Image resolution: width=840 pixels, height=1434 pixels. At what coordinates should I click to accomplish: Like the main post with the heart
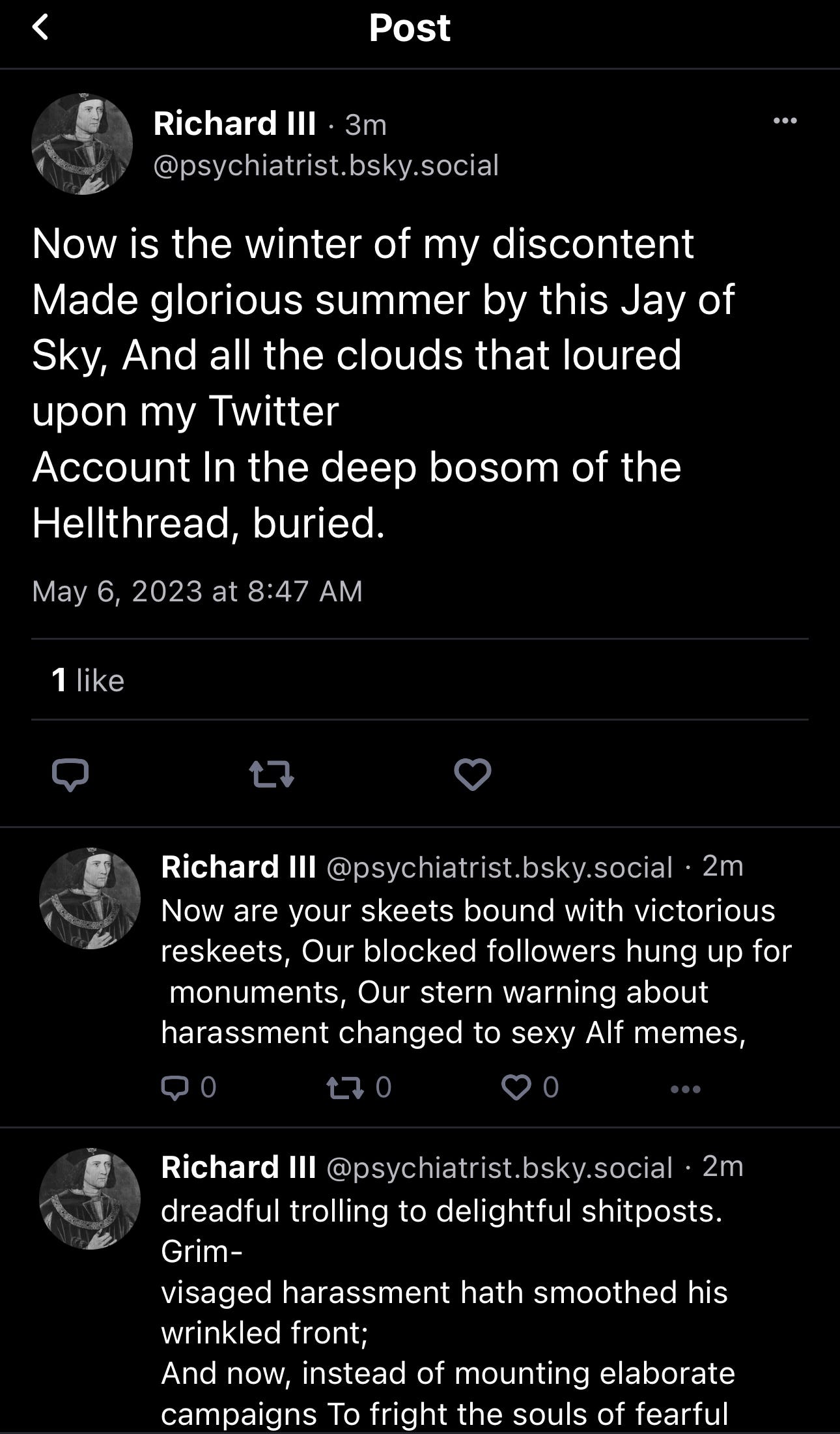(x=472, y=775)
